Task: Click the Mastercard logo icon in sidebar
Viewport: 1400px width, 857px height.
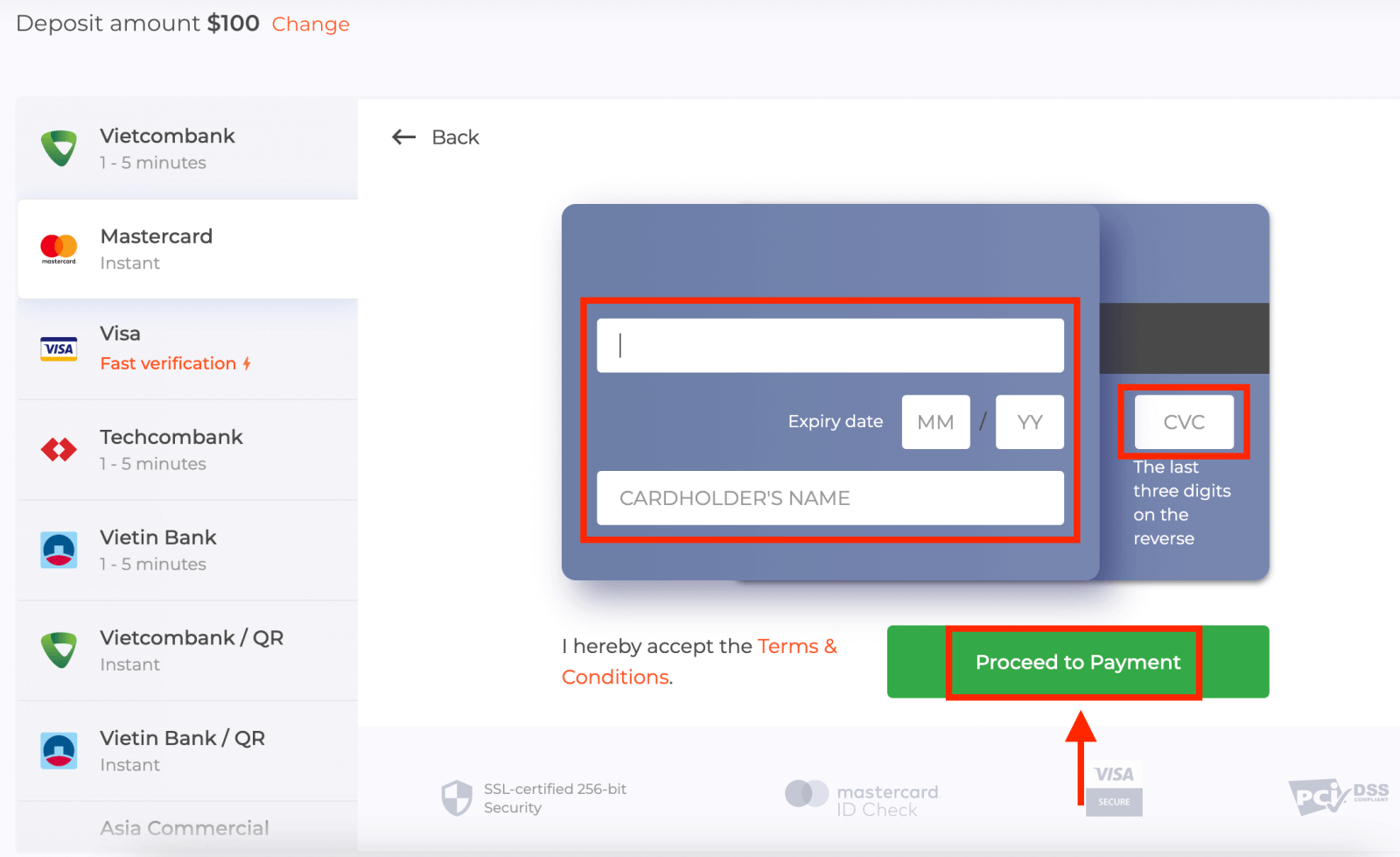Action: [x=59, y=249]
